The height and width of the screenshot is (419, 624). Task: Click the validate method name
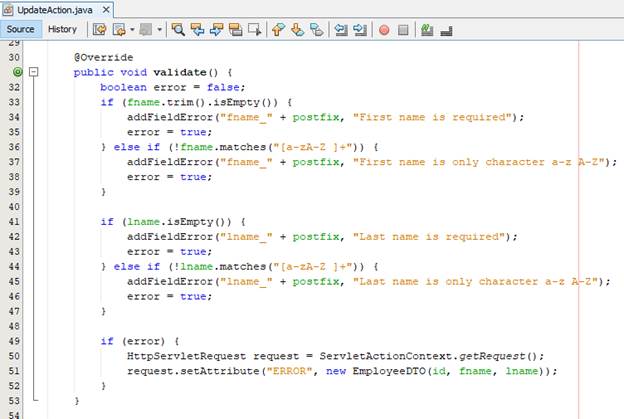(x=179, y=72)
